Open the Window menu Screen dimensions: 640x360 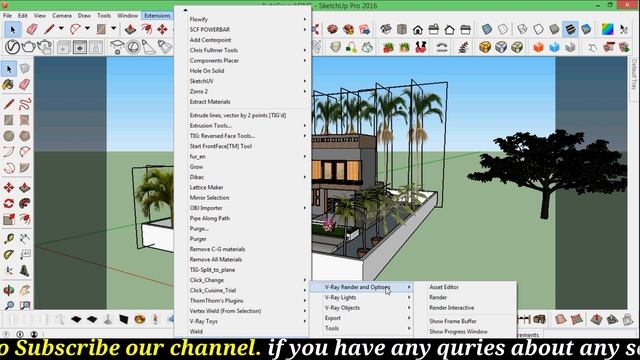pos(127,16)
